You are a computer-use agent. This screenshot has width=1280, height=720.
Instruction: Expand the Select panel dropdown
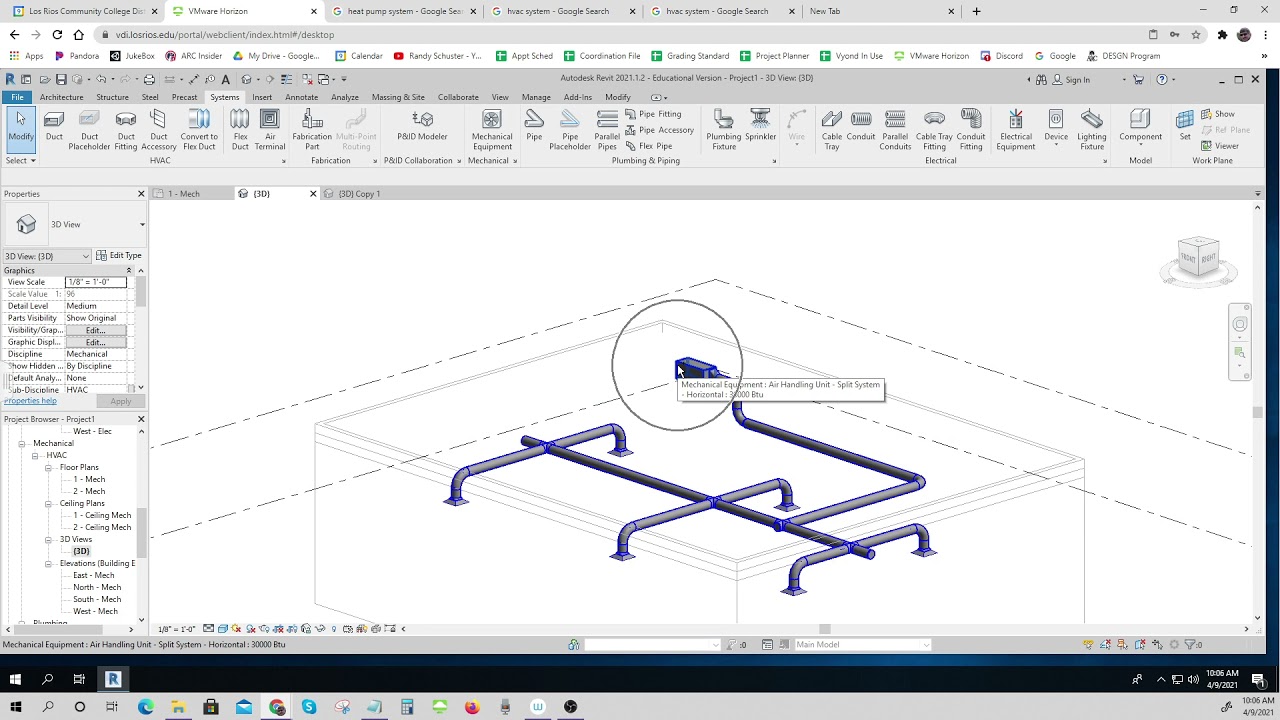click(20, 160)
